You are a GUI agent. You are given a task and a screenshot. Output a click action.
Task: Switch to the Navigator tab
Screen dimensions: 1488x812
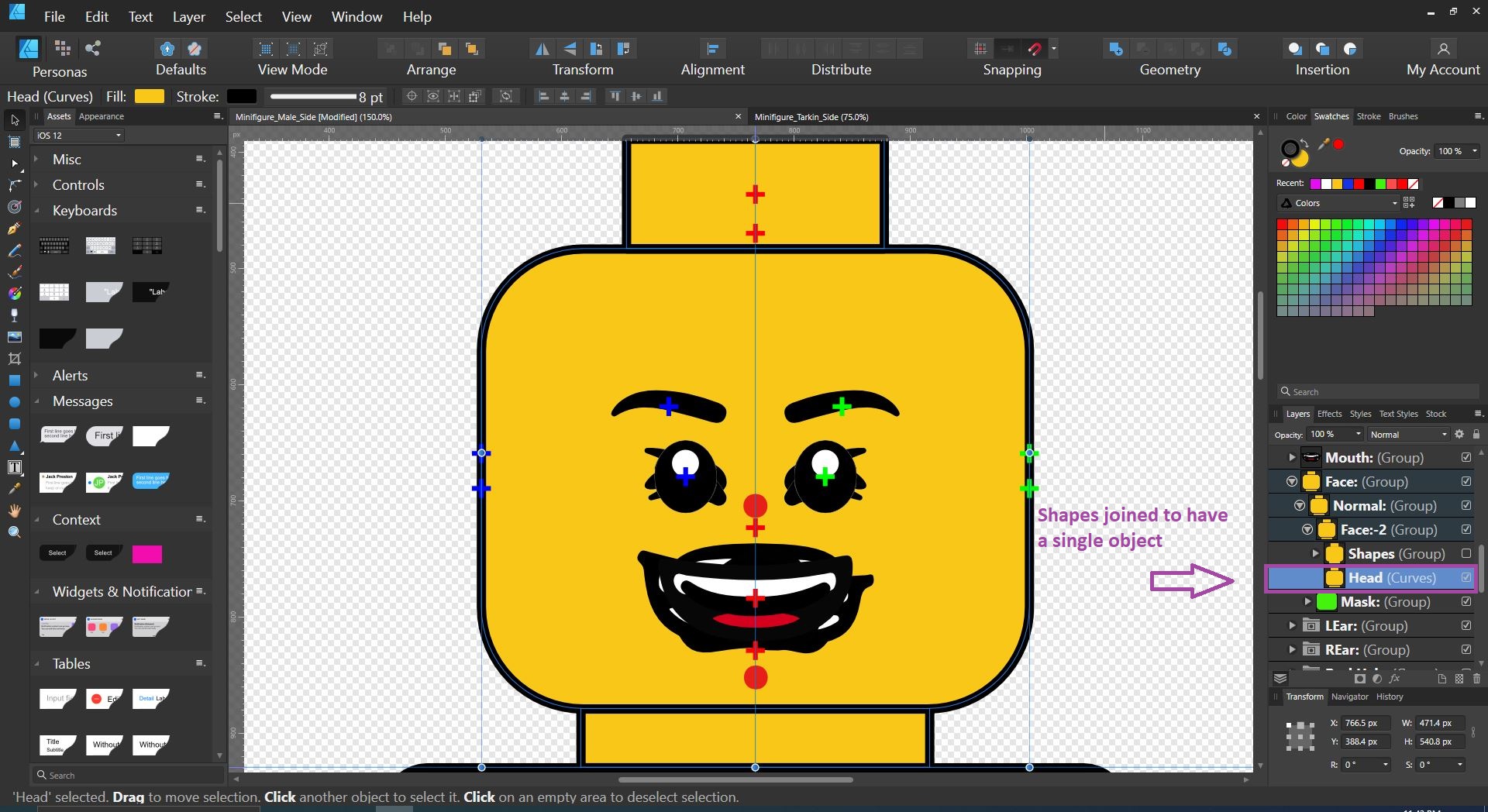tap(1350, 697)
